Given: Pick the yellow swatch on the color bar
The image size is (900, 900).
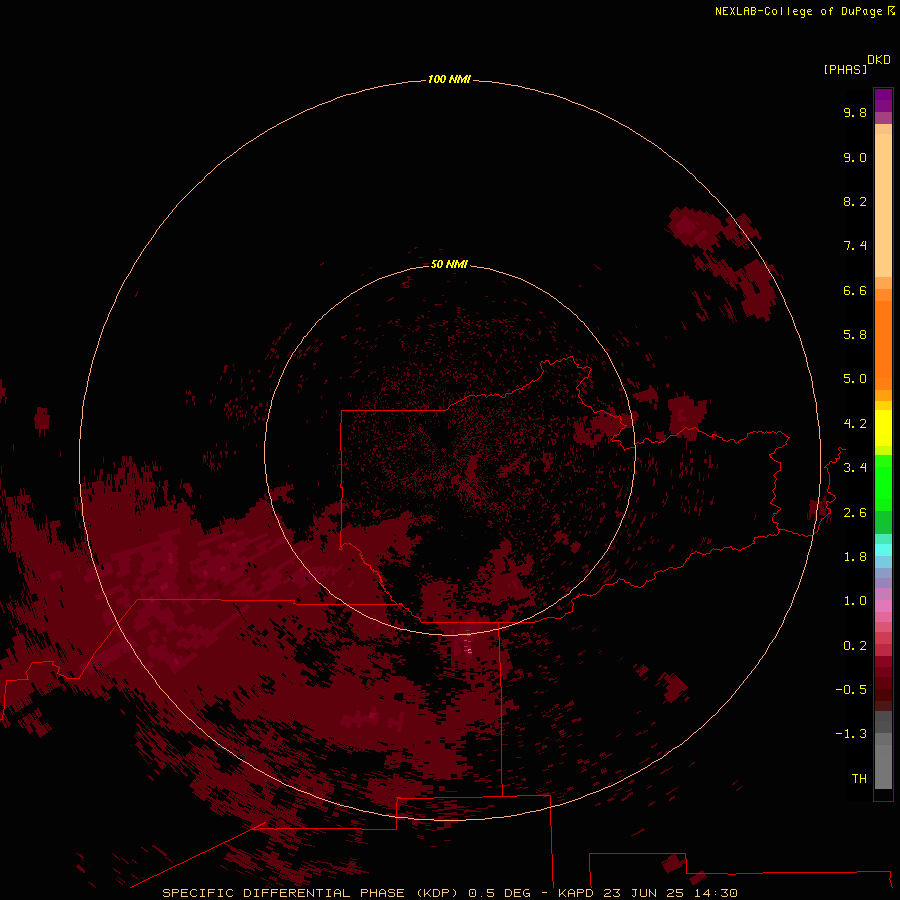Looking at the screenshot, I should 883,428.
